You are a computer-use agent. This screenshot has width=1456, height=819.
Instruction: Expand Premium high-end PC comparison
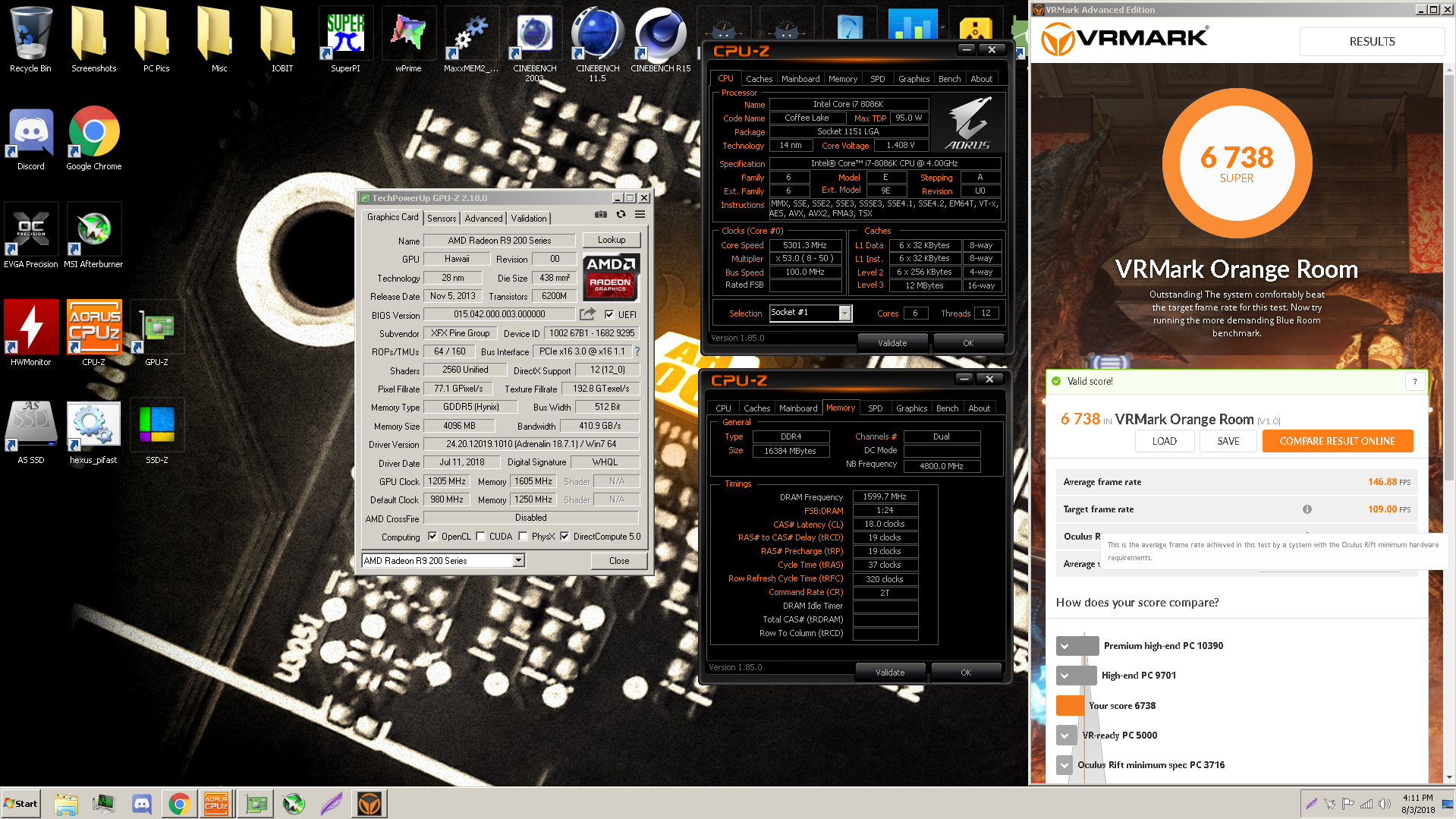(x=1064, y=646)
